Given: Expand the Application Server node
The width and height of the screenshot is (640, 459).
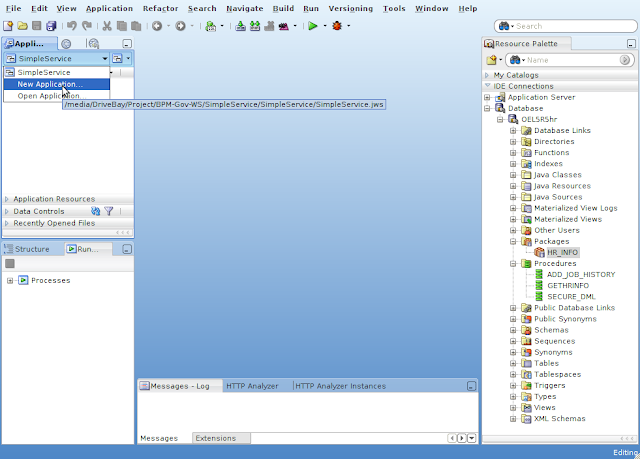Looking at the screenshot, I should [487, 97].
